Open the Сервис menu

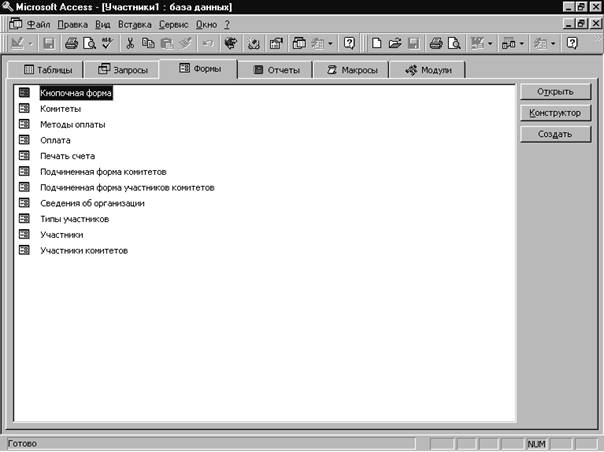pyautogui.click(x=173, y=25)
